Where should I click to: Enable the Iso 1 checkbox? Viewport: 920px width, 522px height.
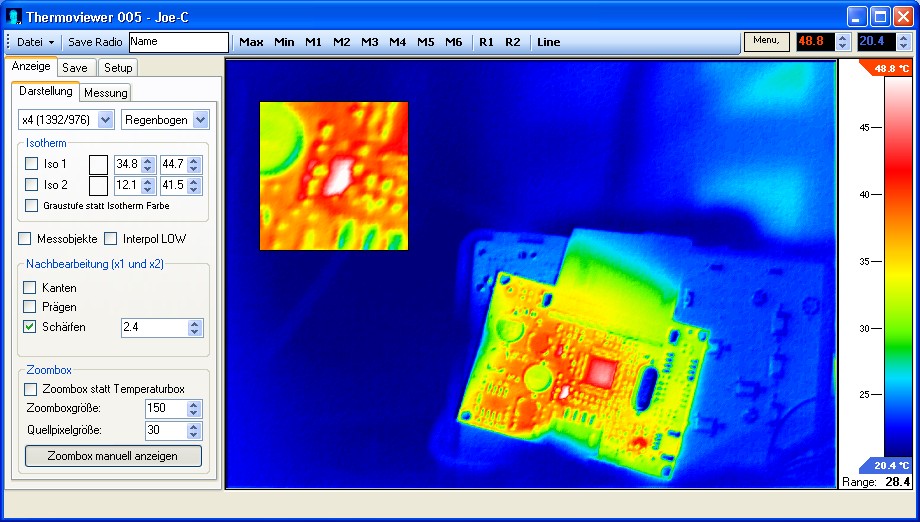tap(32, 164)
